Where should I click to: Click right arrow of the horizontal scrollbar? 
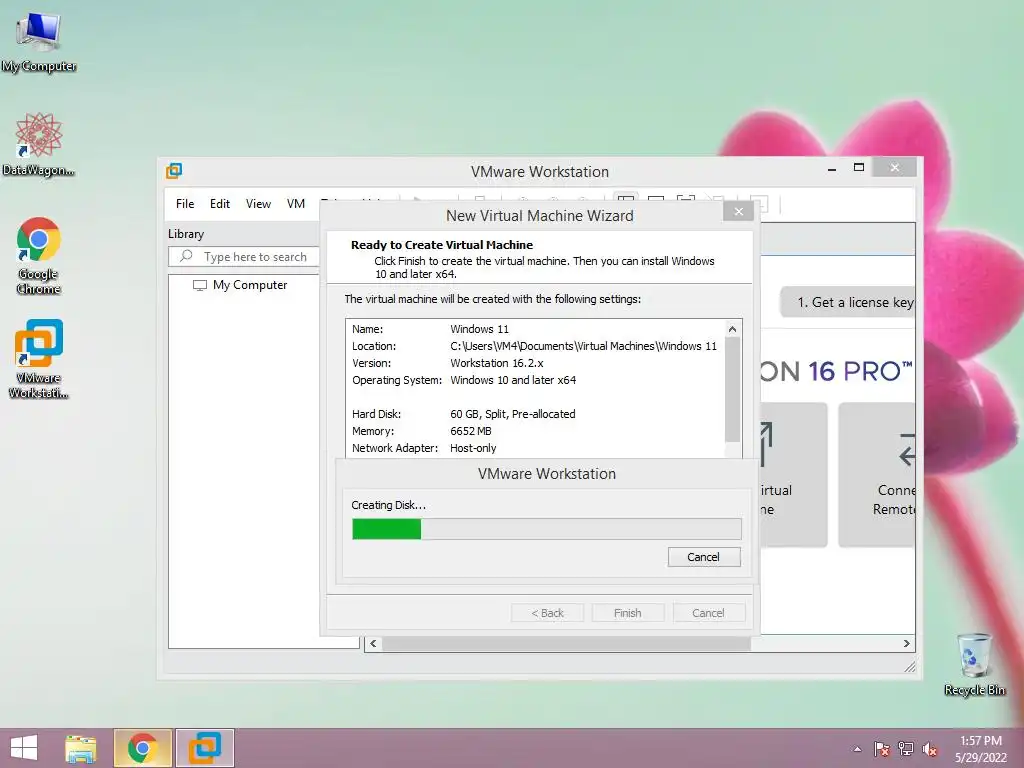[x=906, y=644]
